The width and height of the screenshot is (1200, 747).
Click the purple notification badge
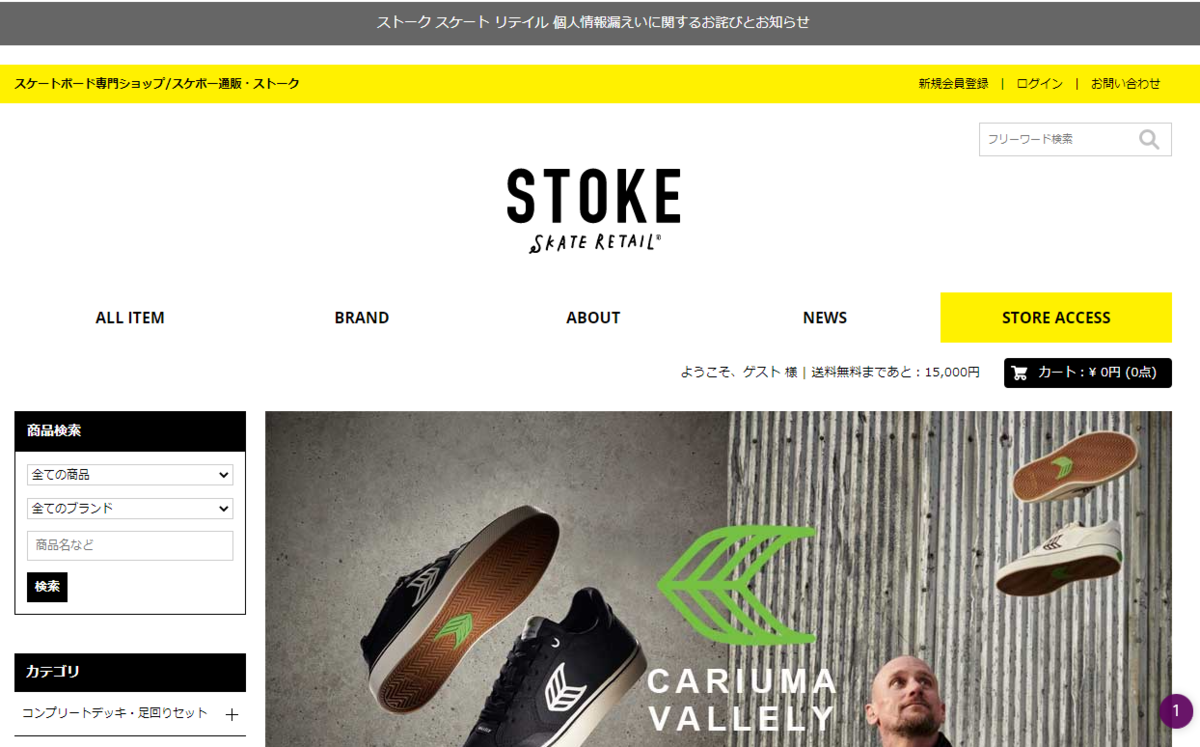click(1176, 711)
